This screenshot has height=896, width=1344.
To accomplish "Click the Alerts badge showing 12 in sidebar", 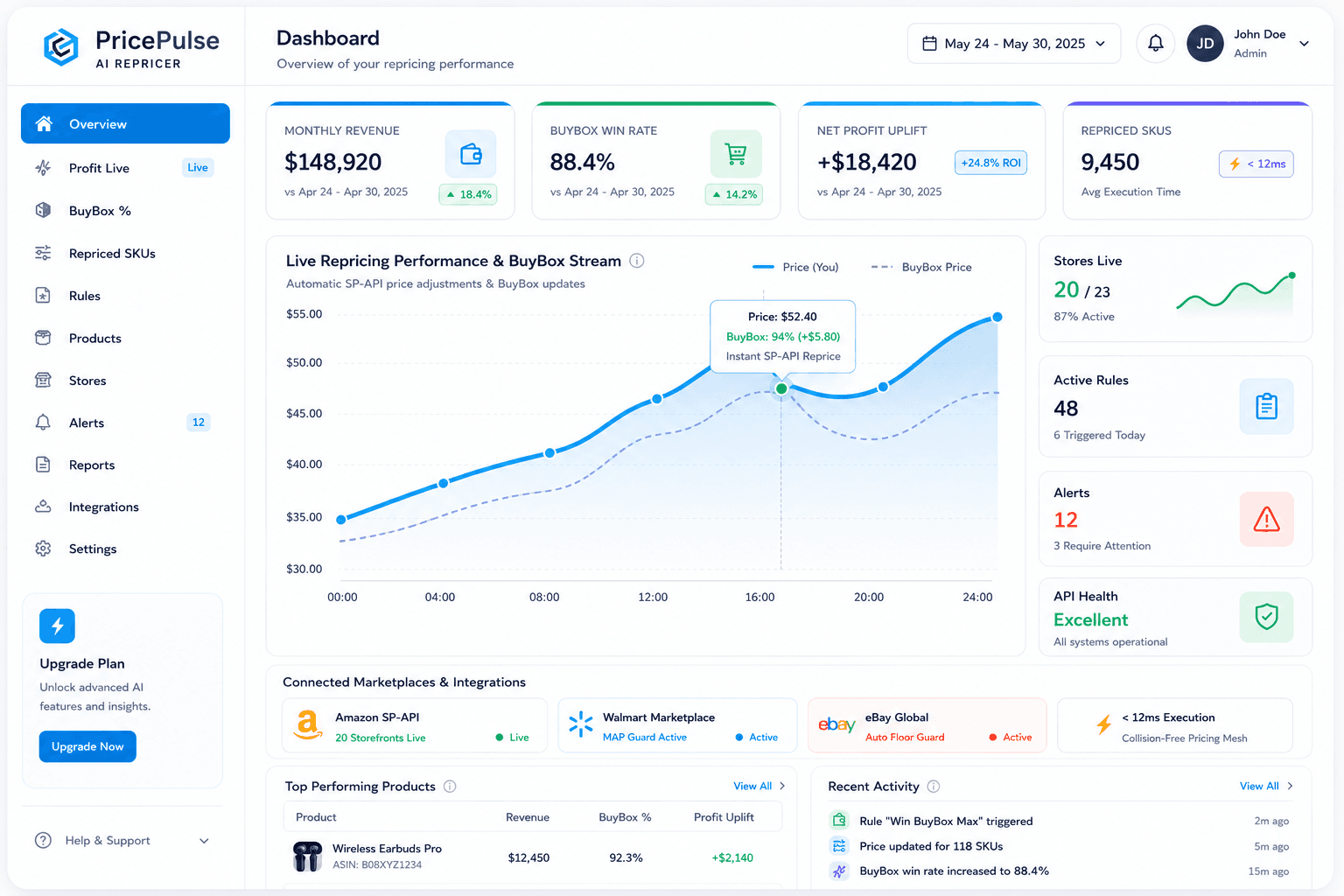I will 199,423.
